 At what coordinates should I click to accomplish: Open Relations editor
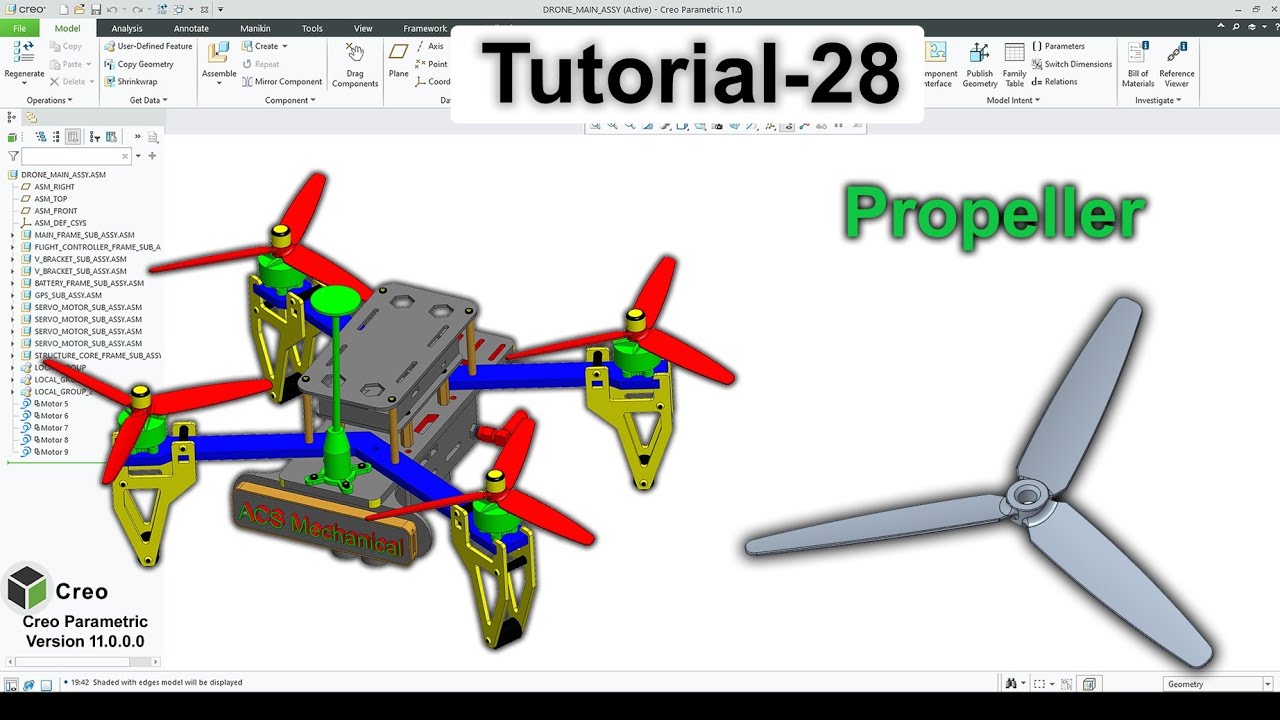[x=1055, y=82]
